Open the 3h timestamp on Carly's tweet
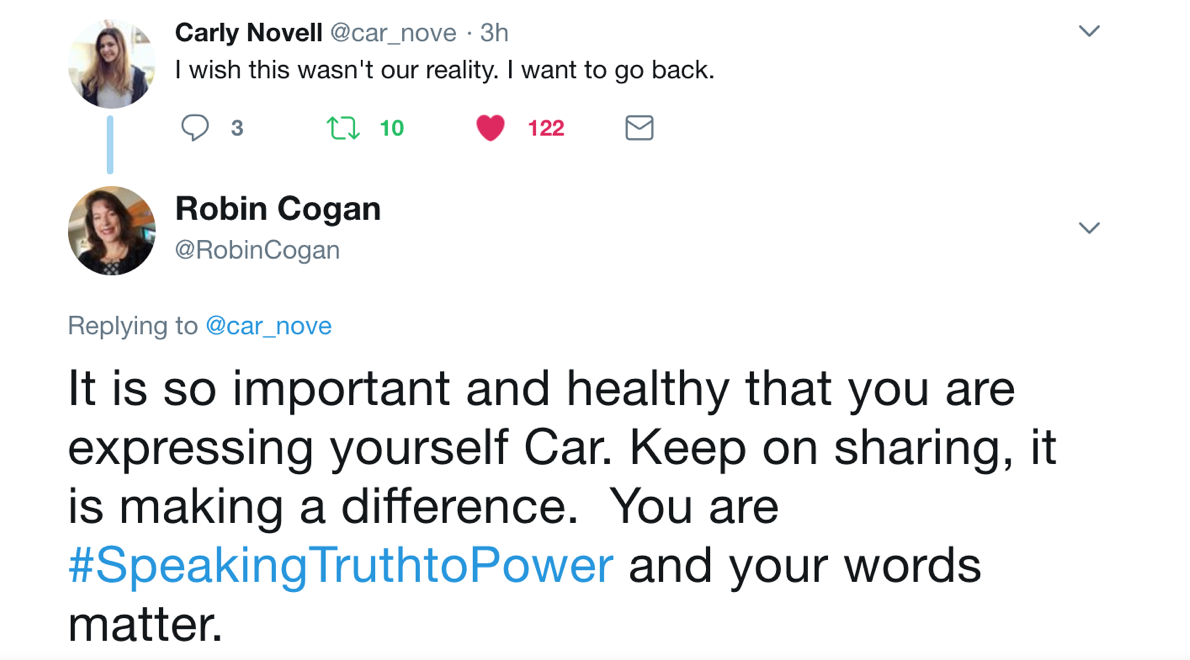The height and width of the screenshot is (660, 1190). (x=494, y=31)
